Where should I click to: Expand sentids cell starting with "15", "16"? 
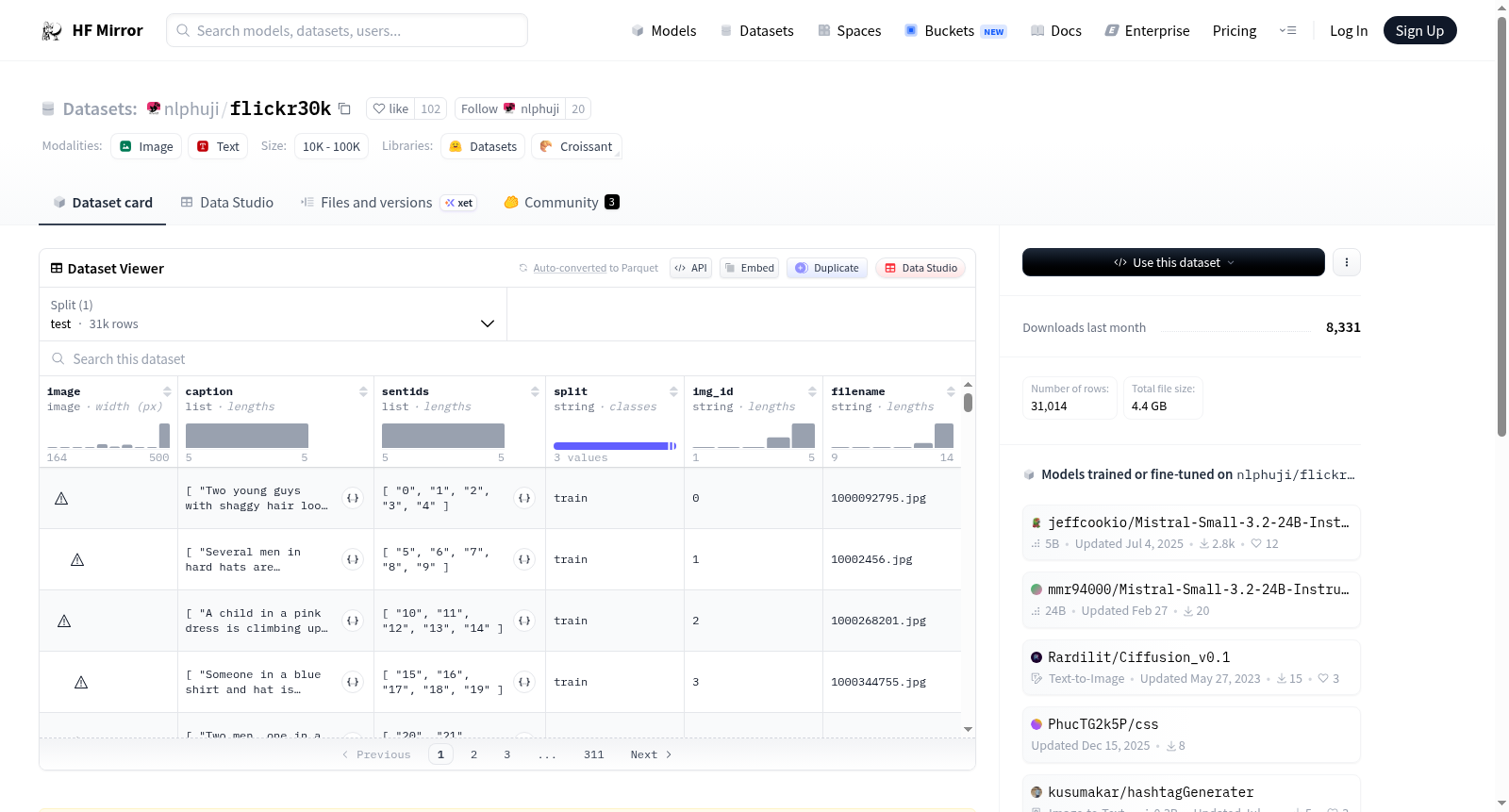pos(524,682)
